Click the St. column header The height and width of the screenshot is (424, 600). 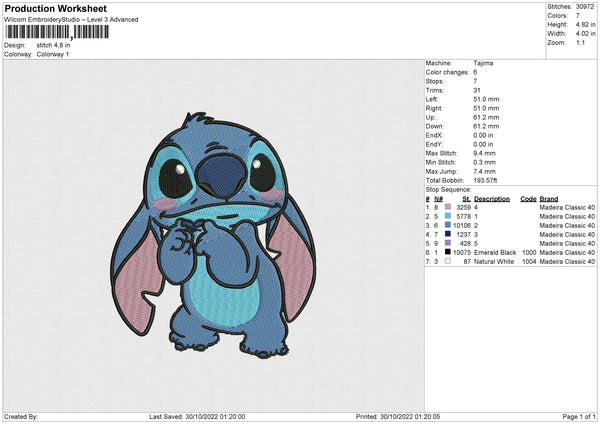[466, 198]
